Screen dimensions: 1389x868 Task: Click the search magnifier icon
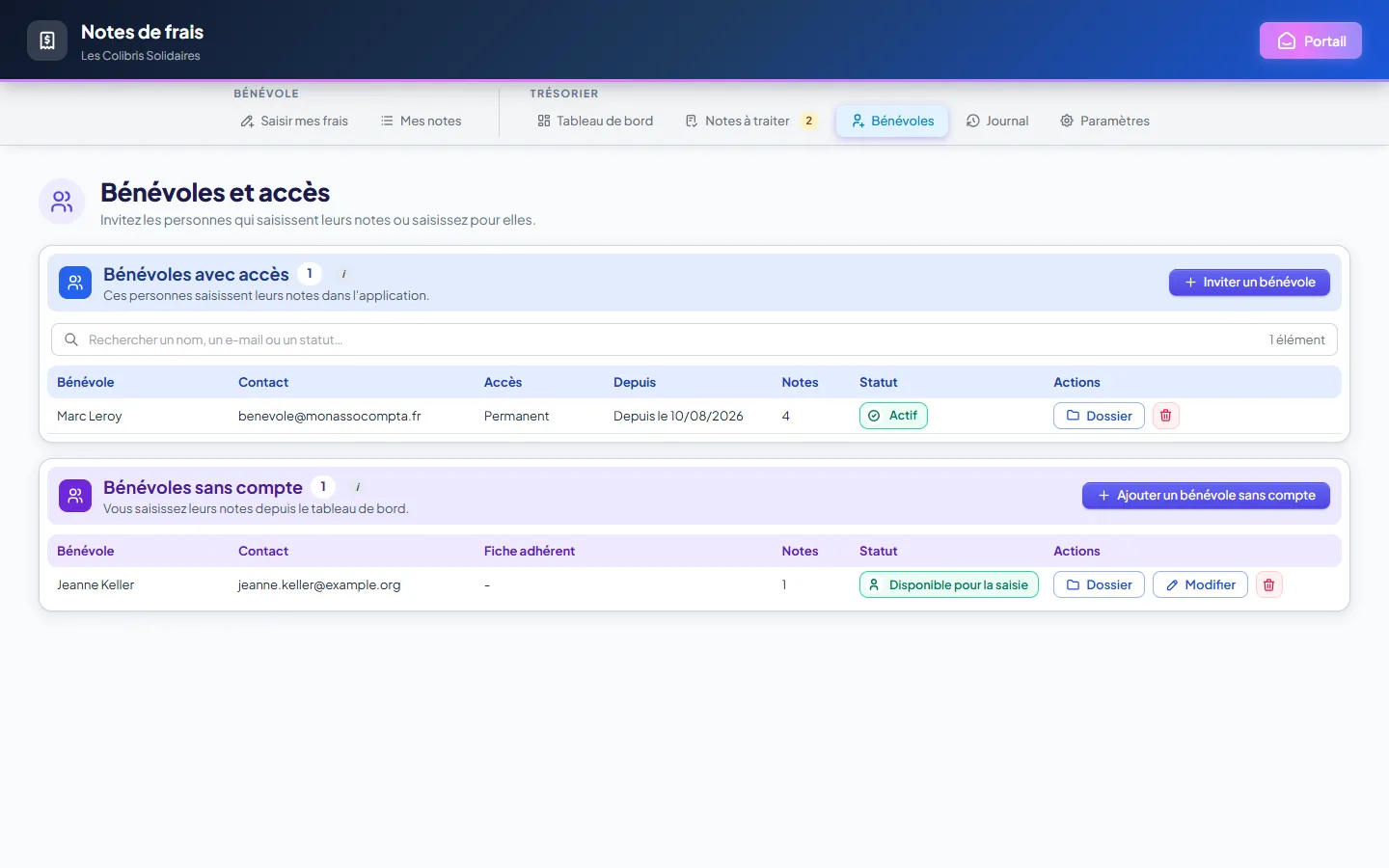71,339
